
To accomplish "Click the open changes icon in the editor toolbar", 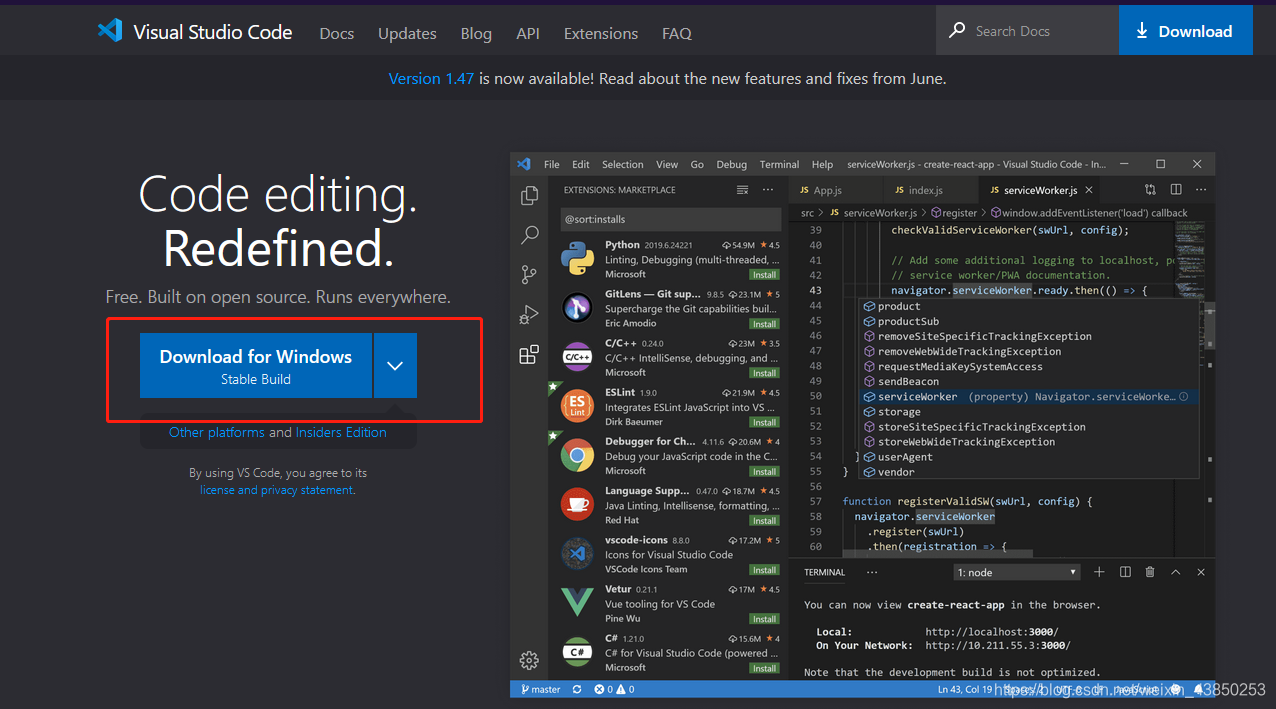I will click(x=1150, y=190).
